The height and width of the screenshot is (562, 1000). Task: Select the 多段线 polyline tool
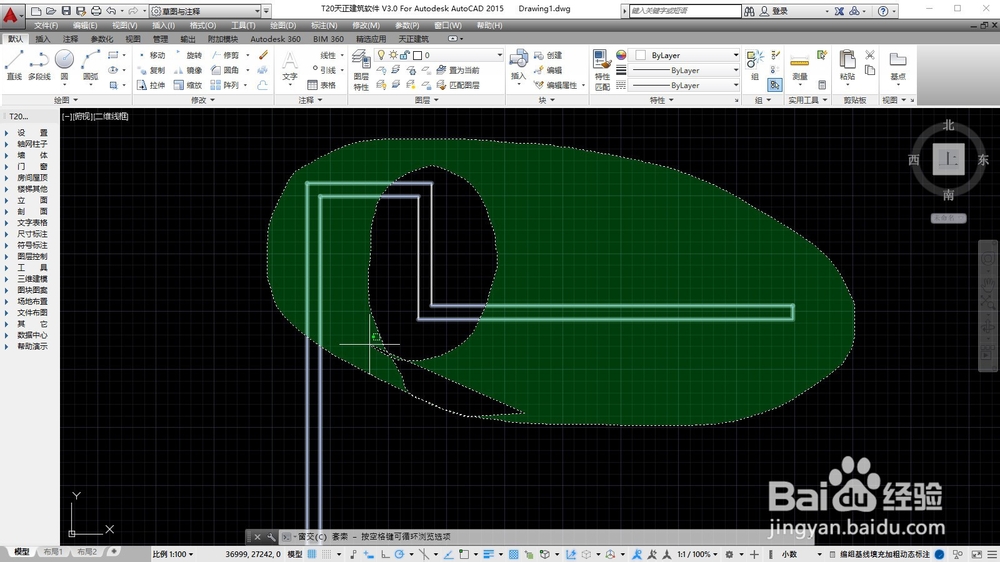[x=39, y=65]
